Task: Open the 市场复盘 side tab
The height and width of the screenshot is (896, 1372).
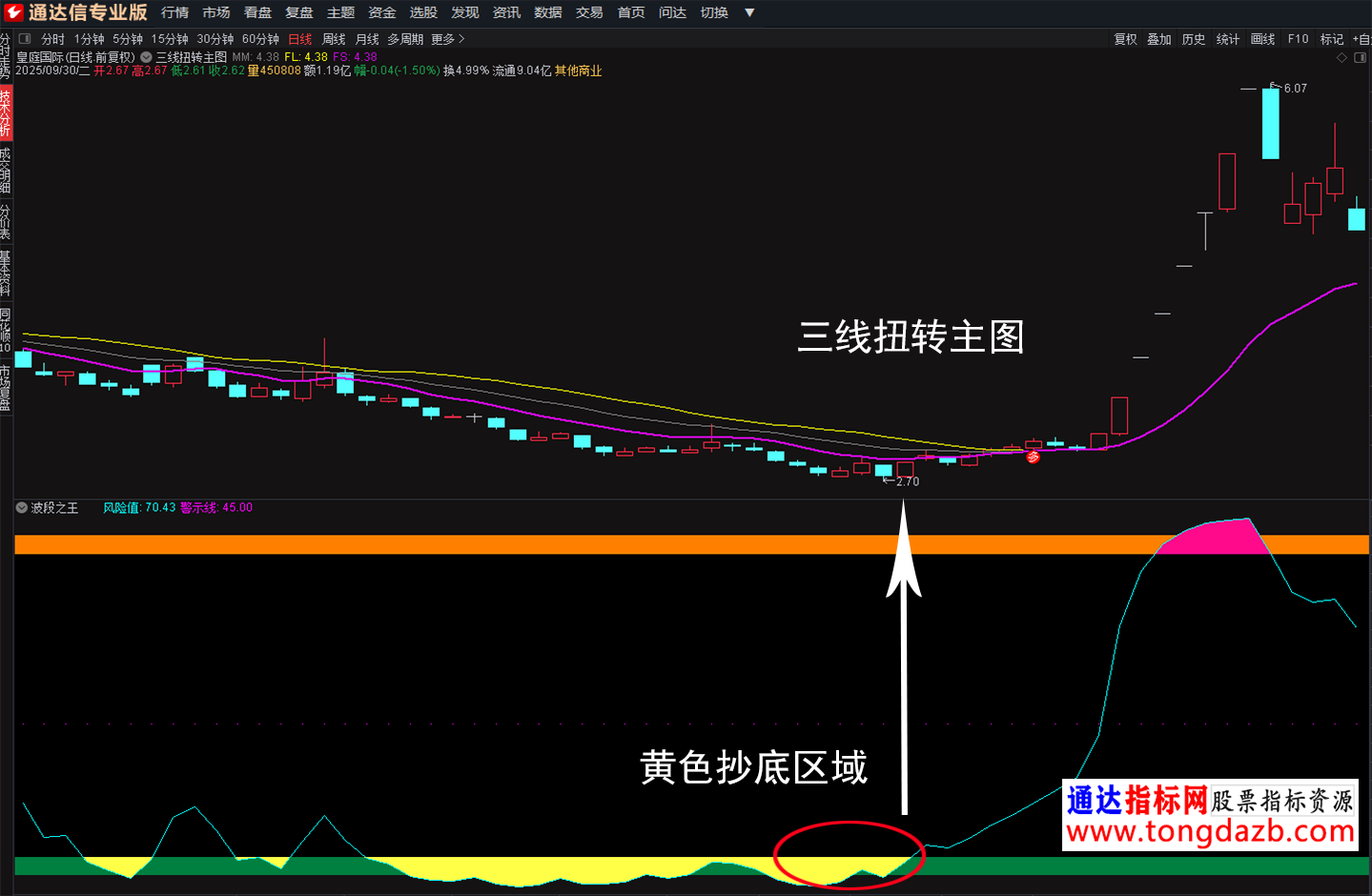Action: point(6,388)
